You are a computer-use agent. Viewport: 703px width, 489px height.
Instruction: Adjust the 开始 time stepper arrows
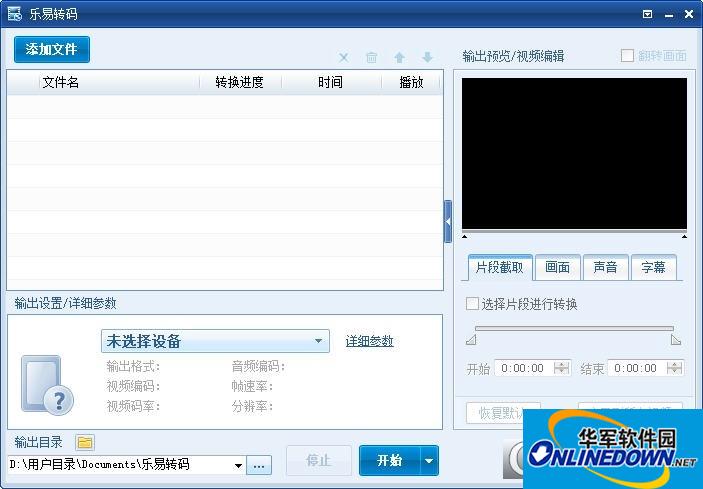click(x=561, y=368)
